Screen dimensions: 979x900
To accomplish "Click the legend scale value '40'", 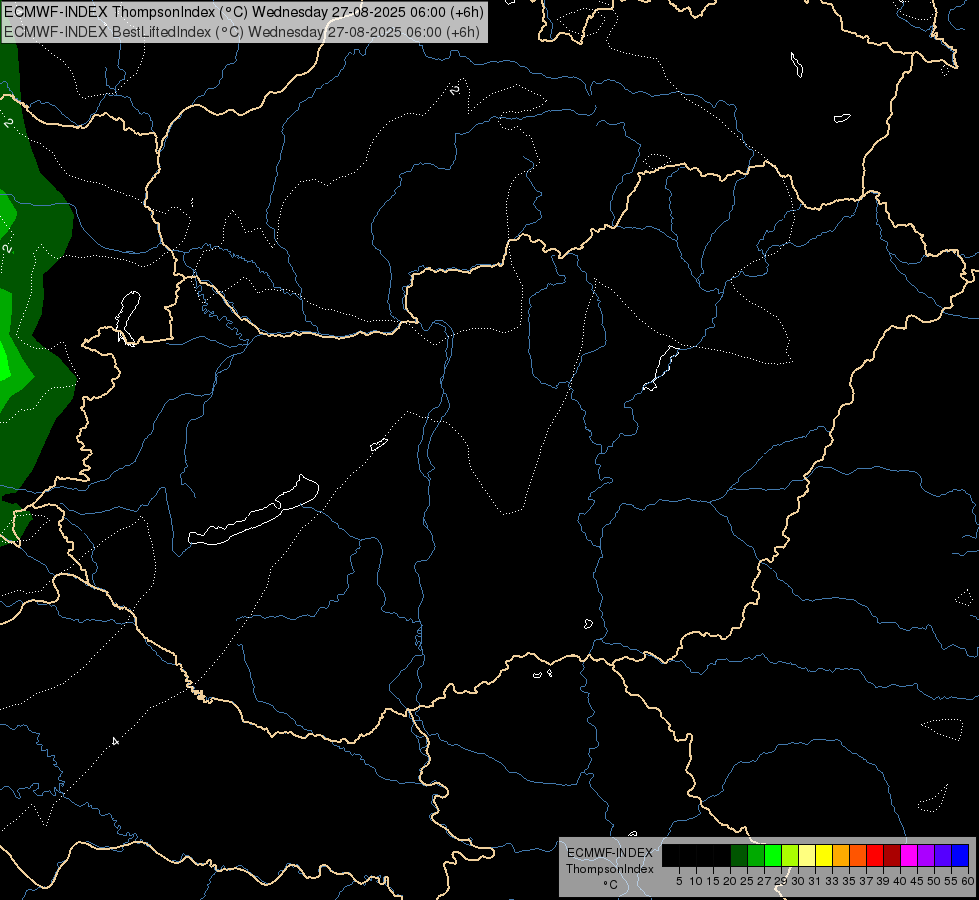I will (899, 881).
